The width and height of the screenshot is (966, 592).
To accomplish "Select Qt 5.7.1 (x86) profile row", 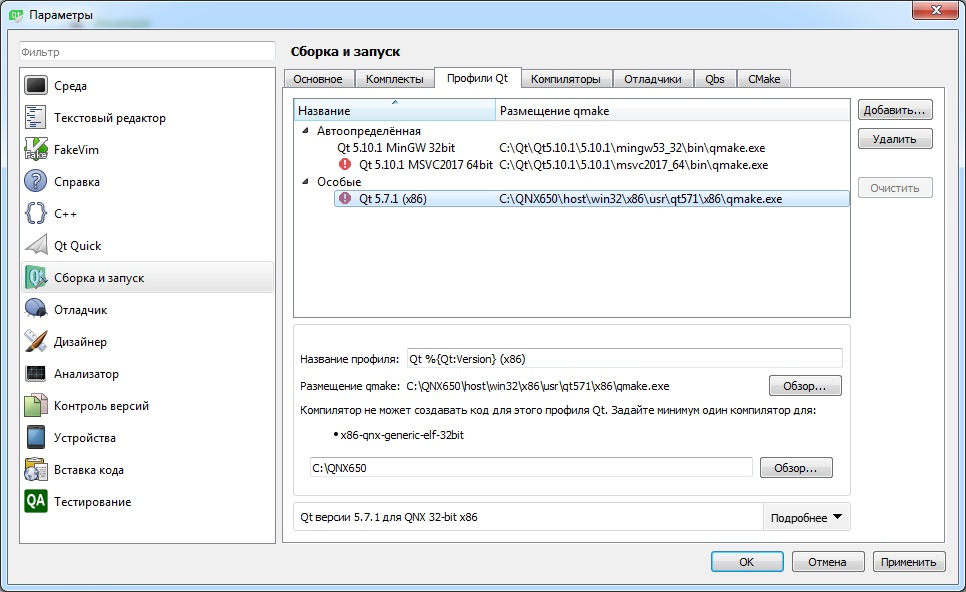I will point(591,198).
